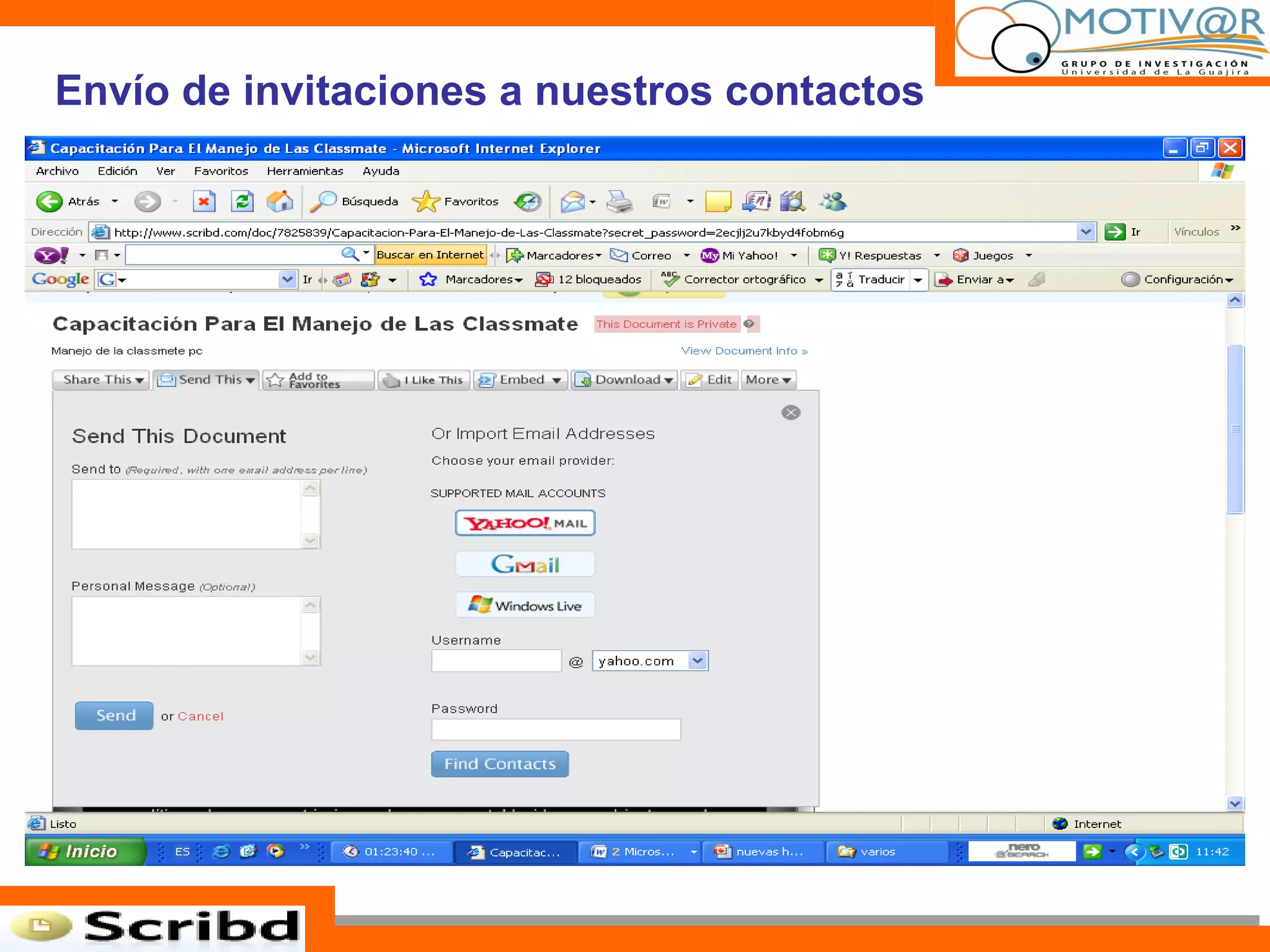Open Research books icon in toolbar

[793, 201]
